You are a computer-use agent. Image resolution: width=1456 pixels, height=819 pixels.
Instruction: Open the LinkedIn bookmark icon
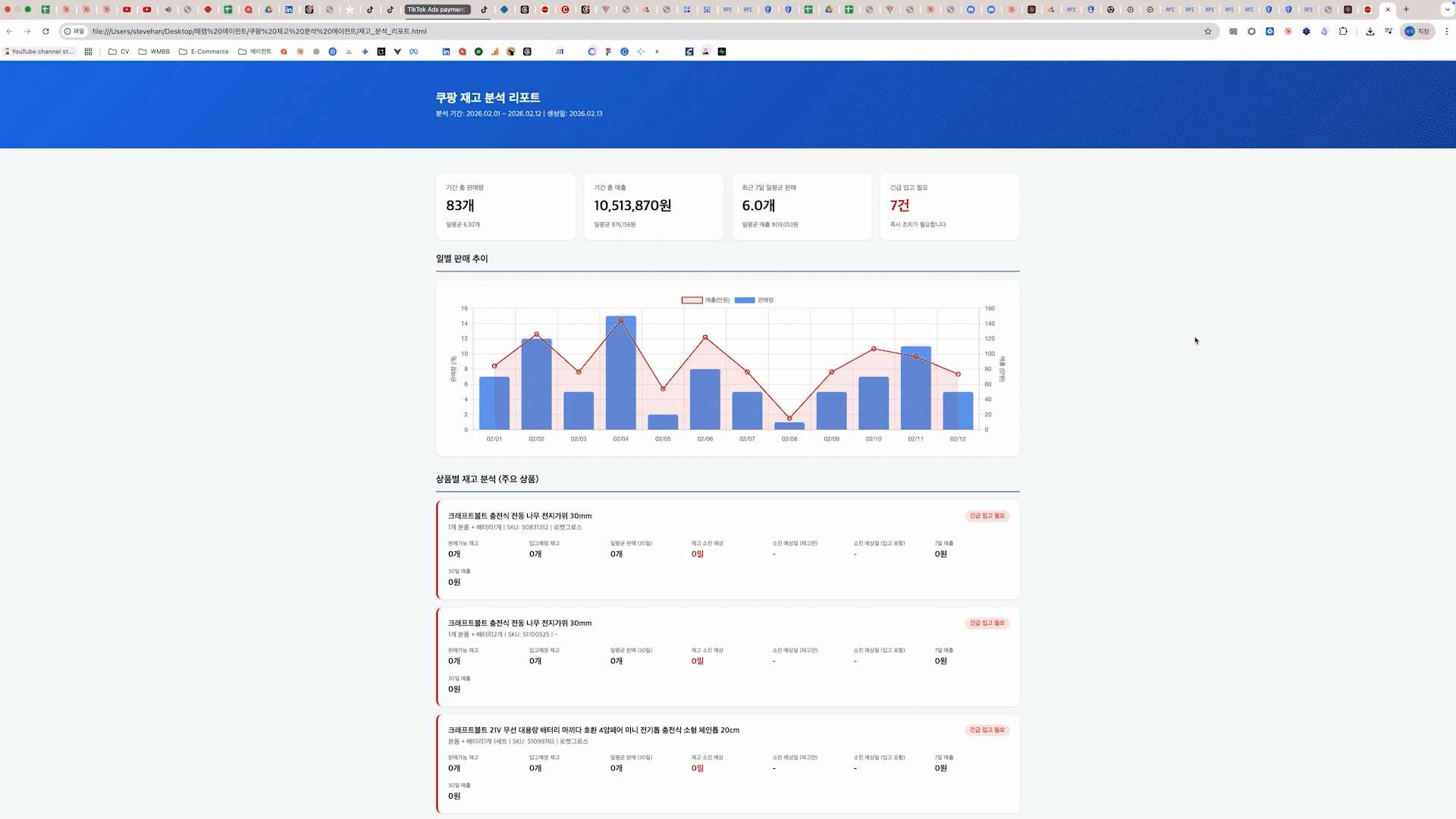tap(446, 52)
